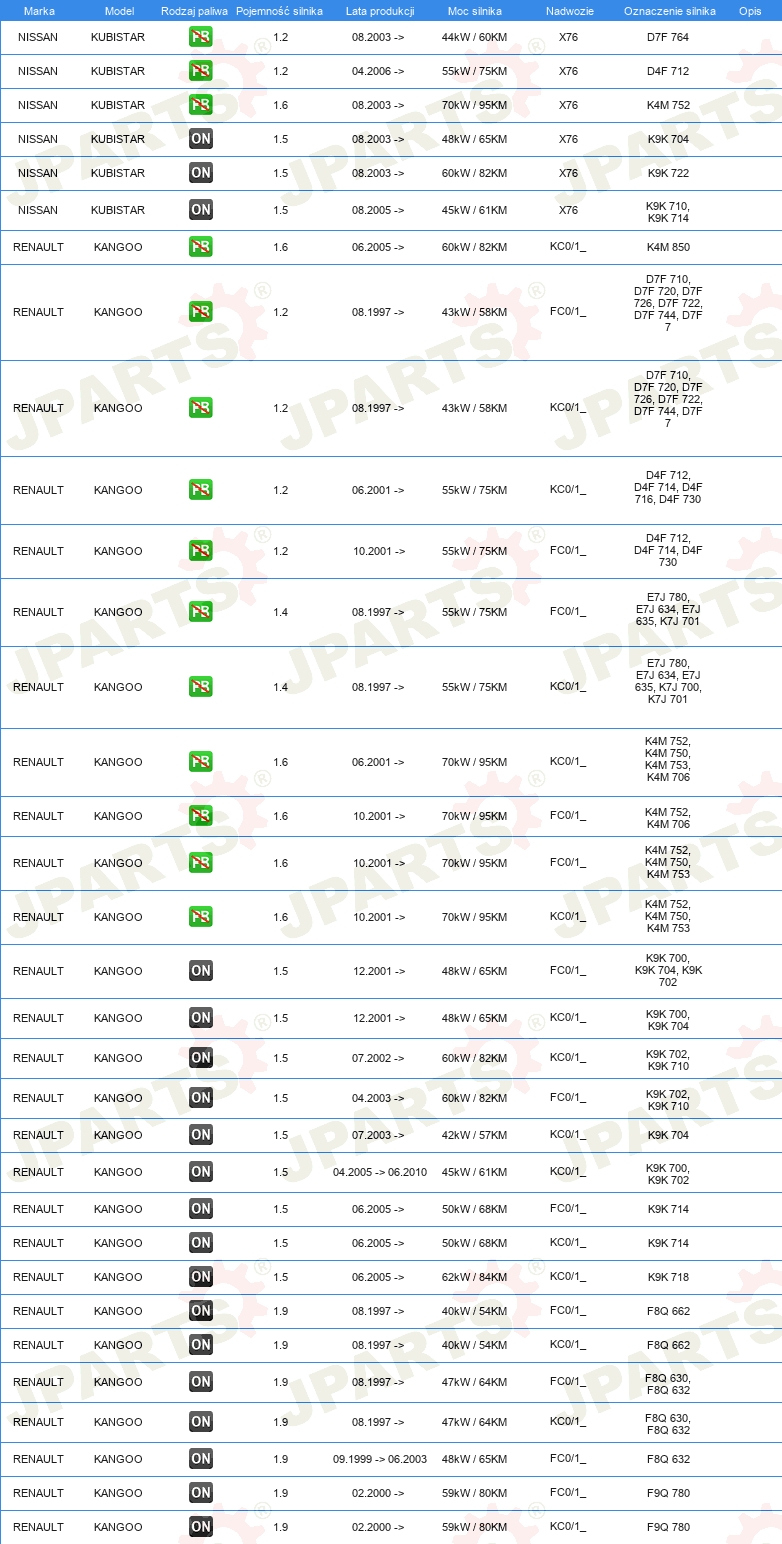Click the production date 08.2005 ->
The width and height of the screenshot is (782, 1544).
[x=378, y=210]
